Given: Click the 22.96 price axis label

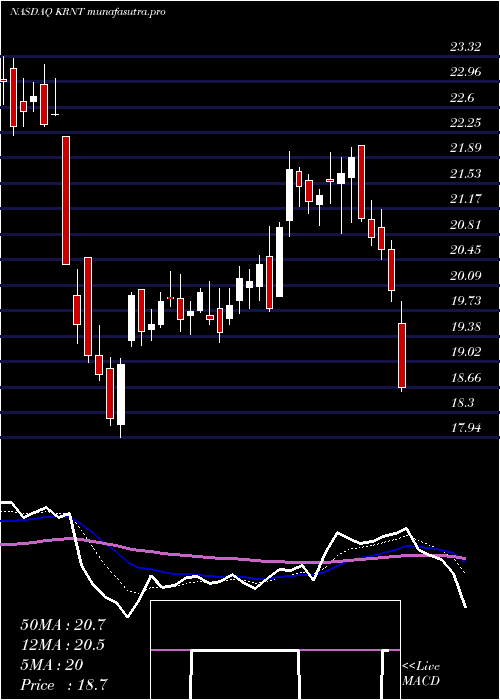Looking at the screenshot, I should 466,72.
